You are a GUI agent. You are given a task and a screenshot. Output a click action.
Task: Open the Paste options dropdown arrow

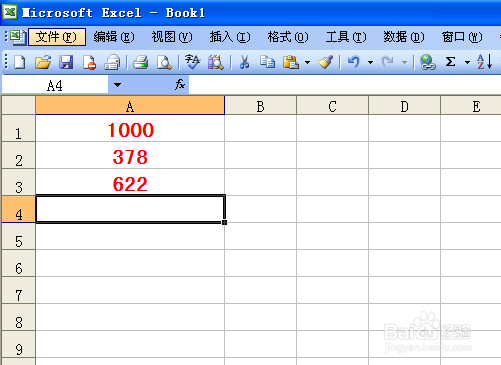[307, 62]
